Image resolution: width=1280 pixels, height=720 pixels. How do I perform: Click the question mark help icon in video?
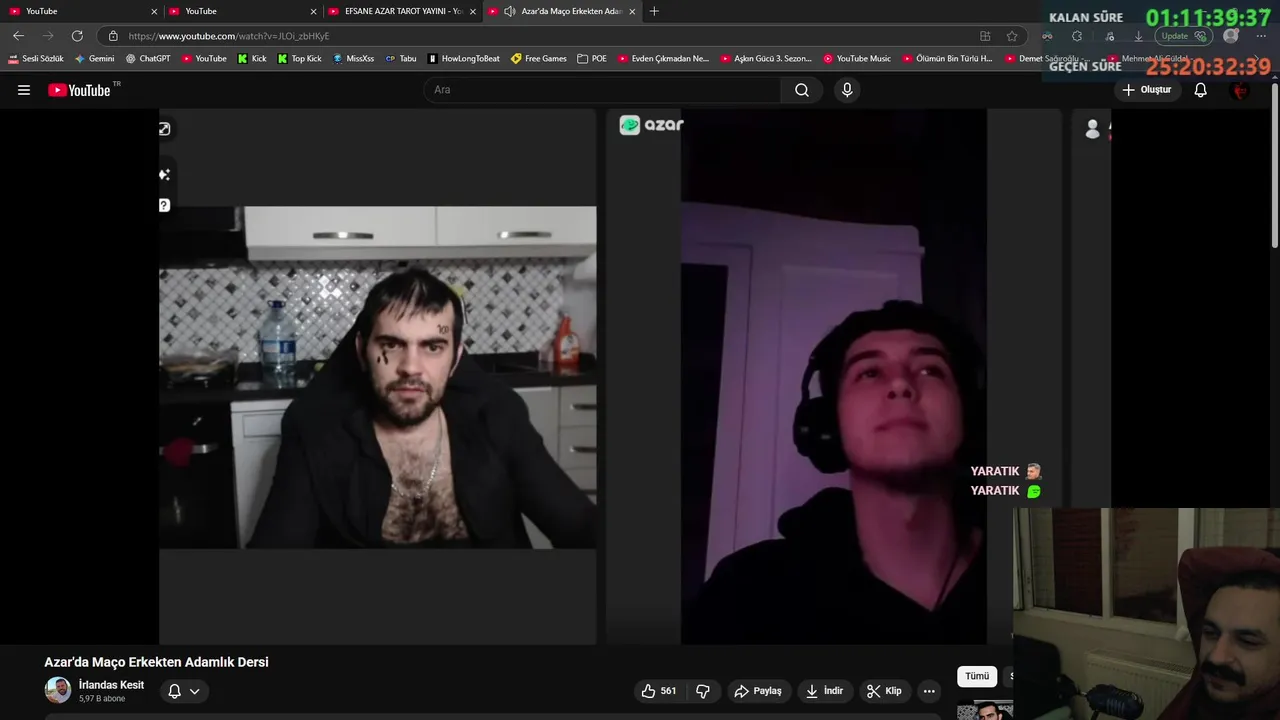click(164, 205)
